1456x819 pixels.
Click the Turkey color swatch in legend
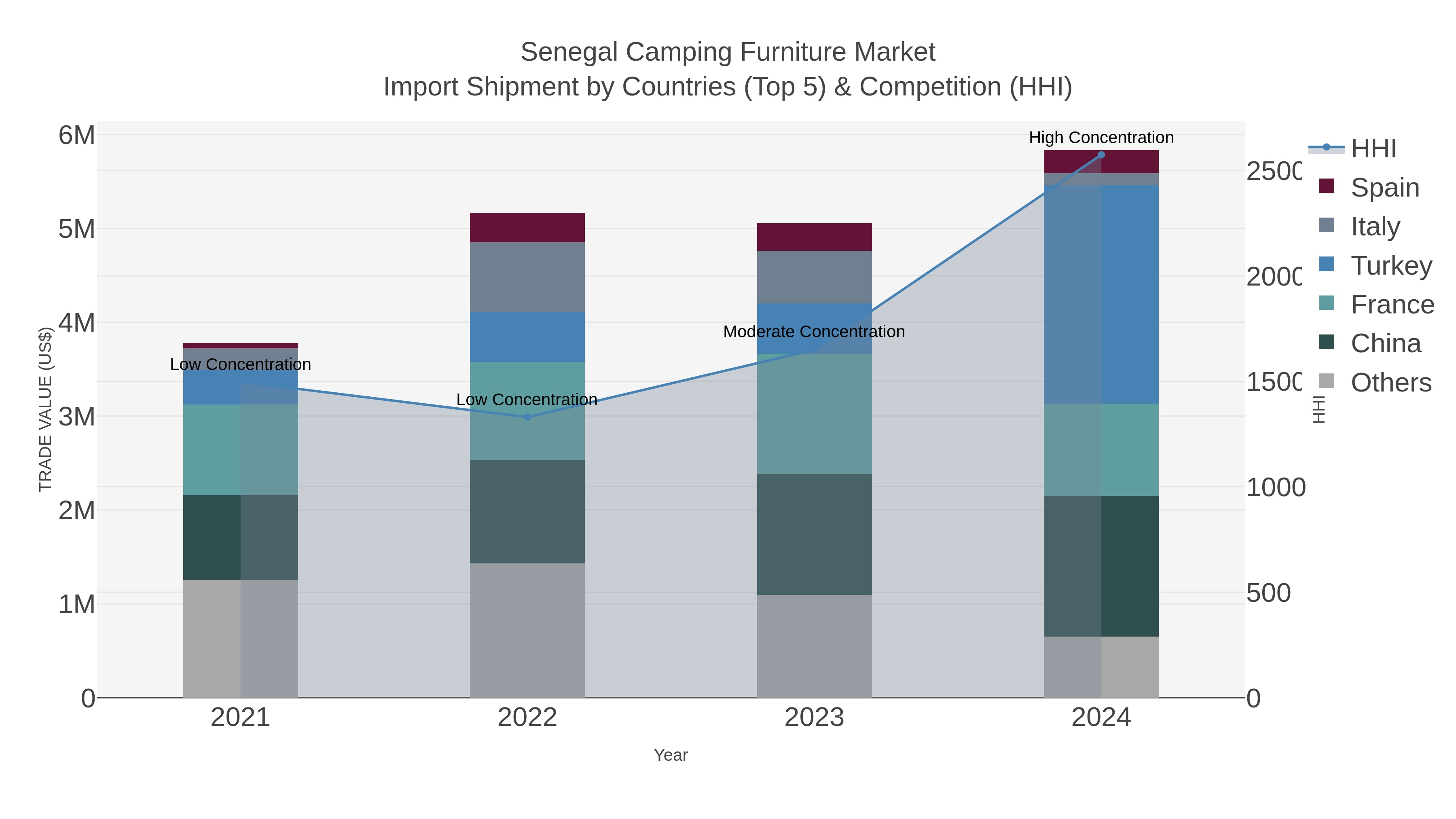[x=1326, y=265]
